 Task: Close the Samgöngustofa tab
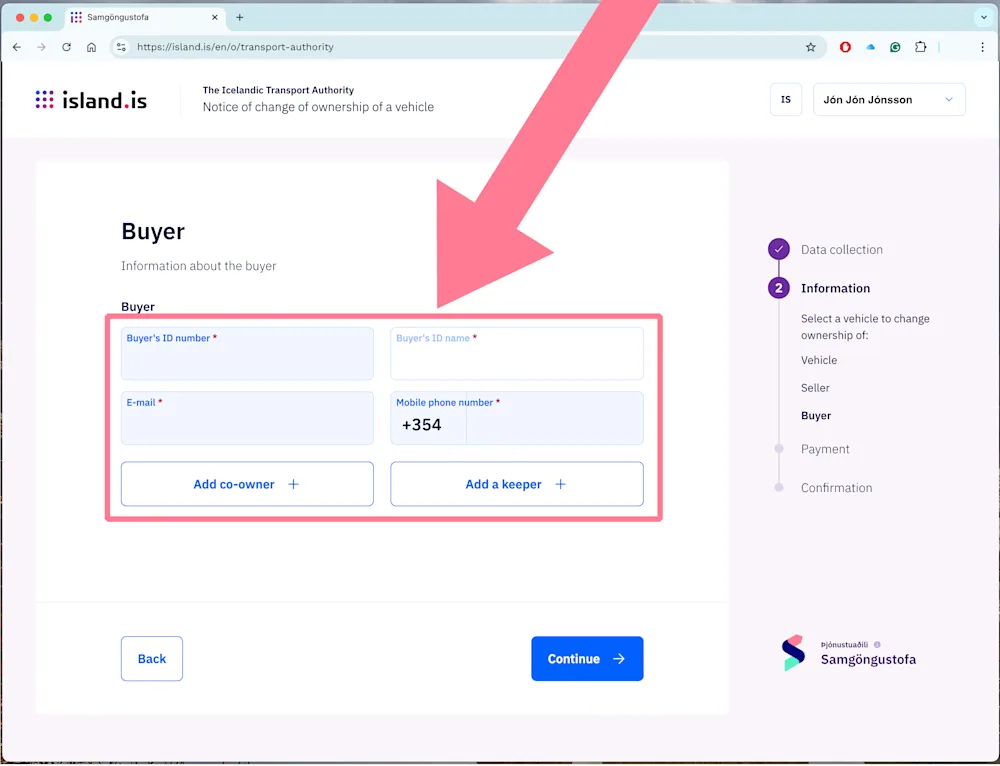tap(215, 17)
